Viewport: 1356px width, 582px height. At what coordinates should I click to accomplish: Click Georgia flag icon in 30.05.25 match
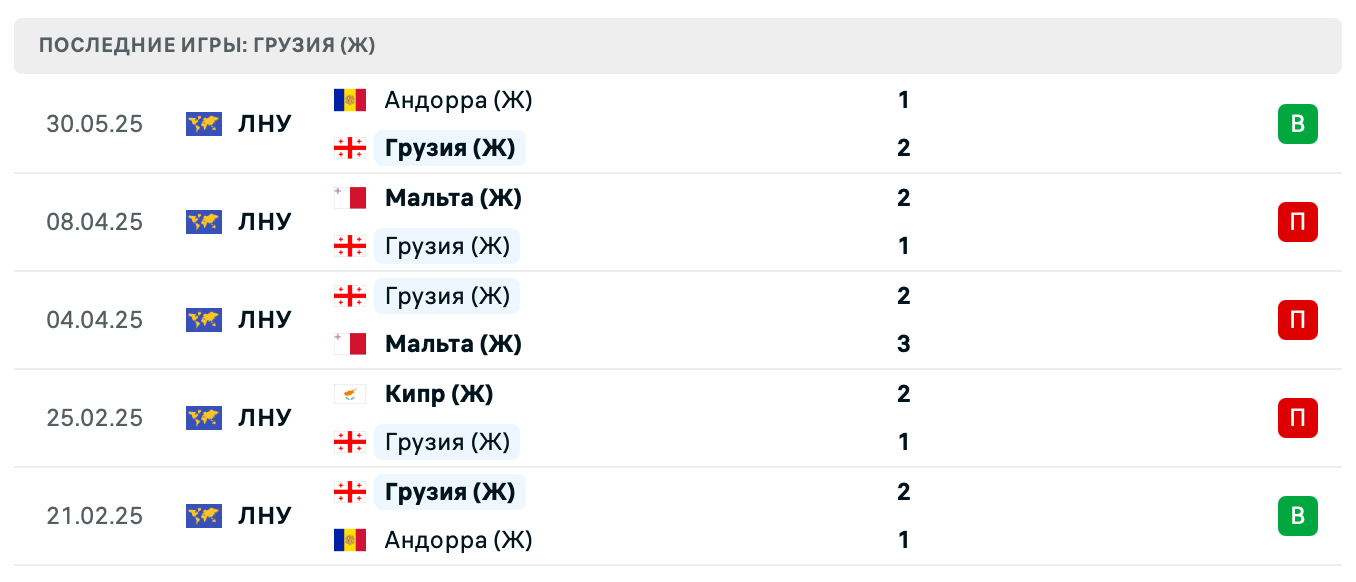click(350, 148)
